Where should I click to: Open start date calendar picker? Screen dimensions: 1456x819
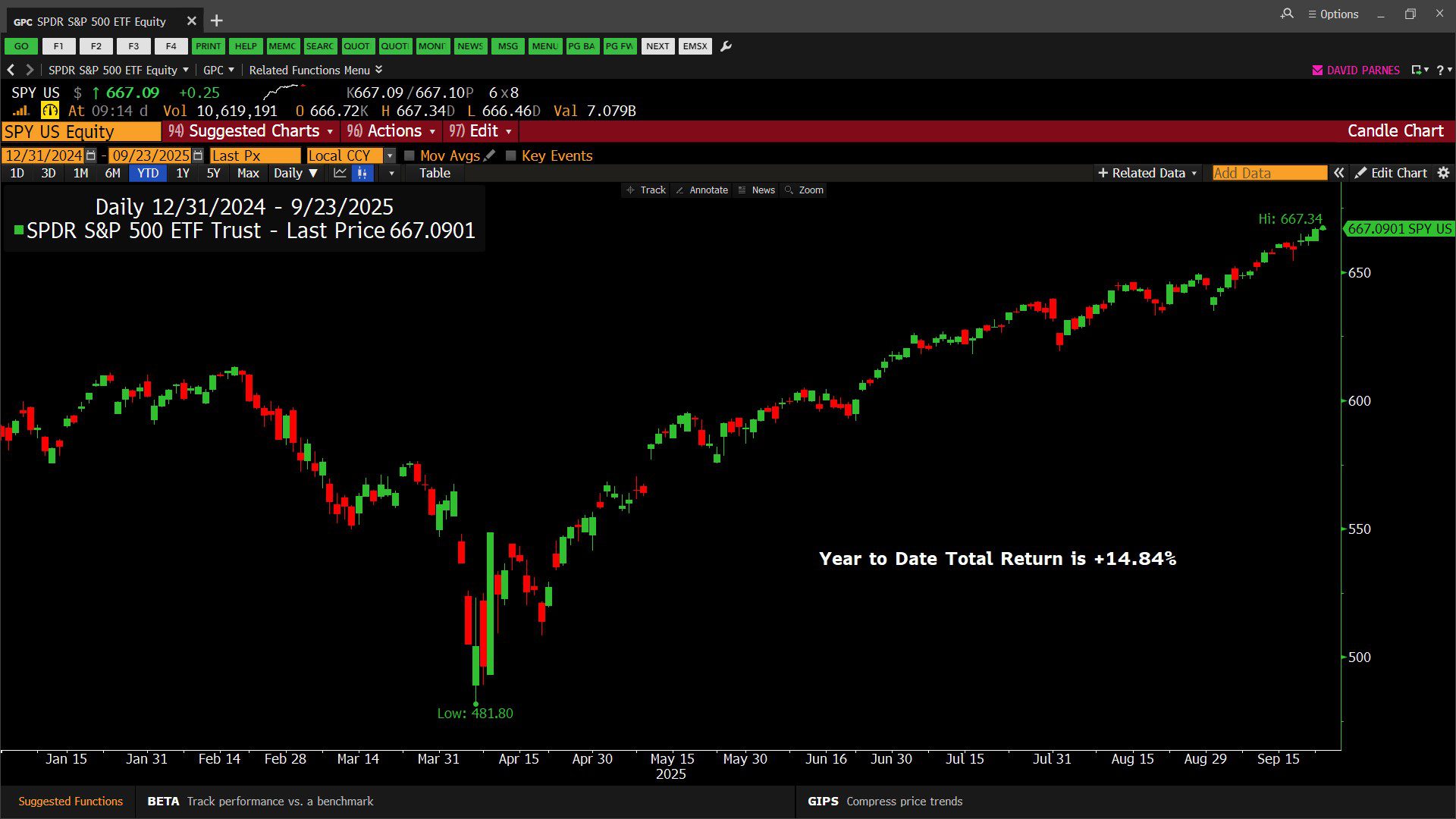(x=91, y=155)
